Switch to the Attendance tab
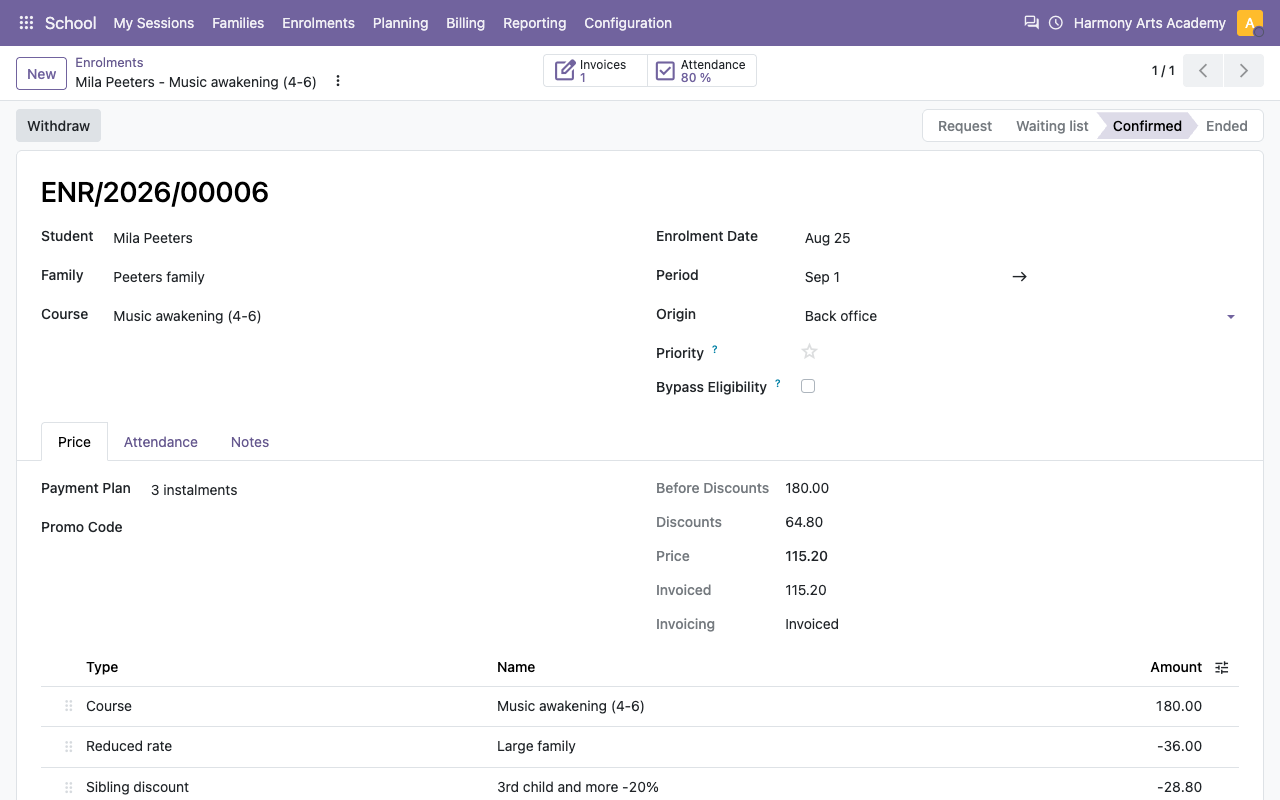The width and height of the screenshot is (1280, 800). [x=161, y=442]
